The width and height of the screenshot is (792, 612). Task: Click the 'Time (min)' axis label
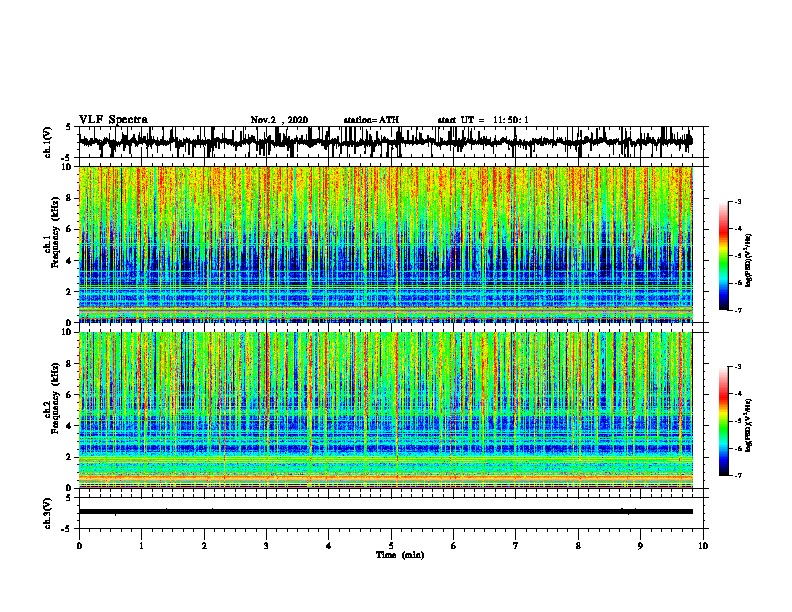400,555
